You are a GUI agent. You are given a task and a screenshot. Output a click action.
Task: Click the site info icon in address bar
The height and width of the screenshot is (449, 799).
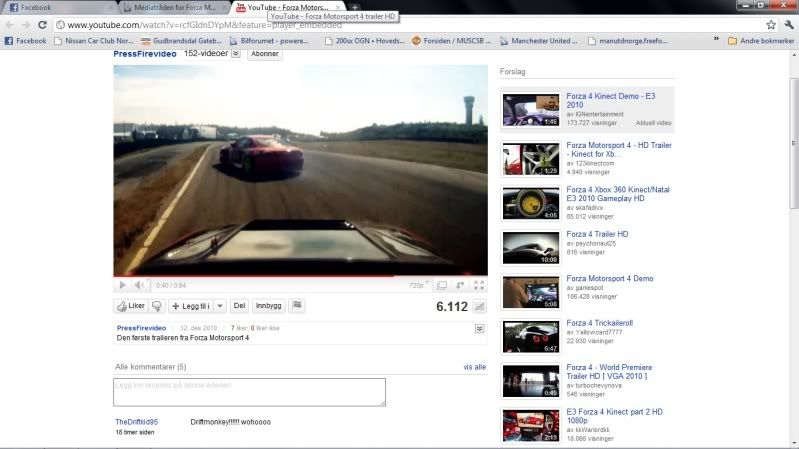tap(60, 25)
